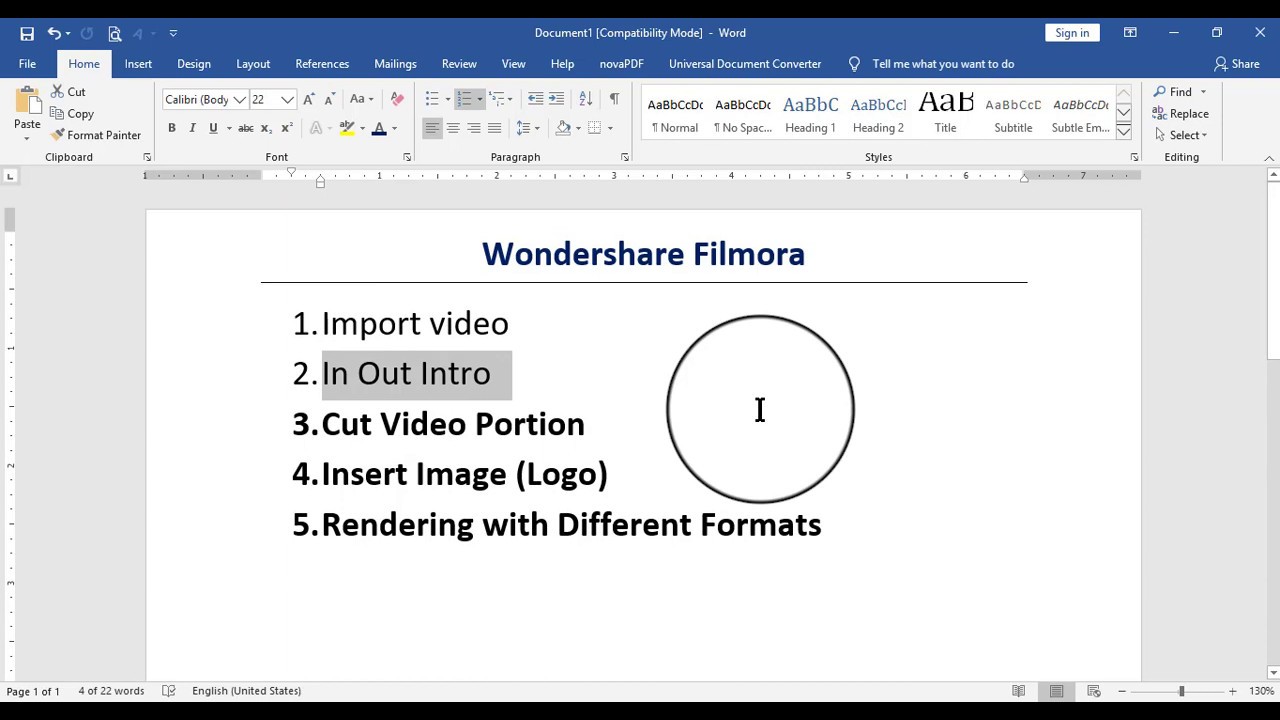Open the font size dropdown
The image size is (1280, 720).
(288, 99)
